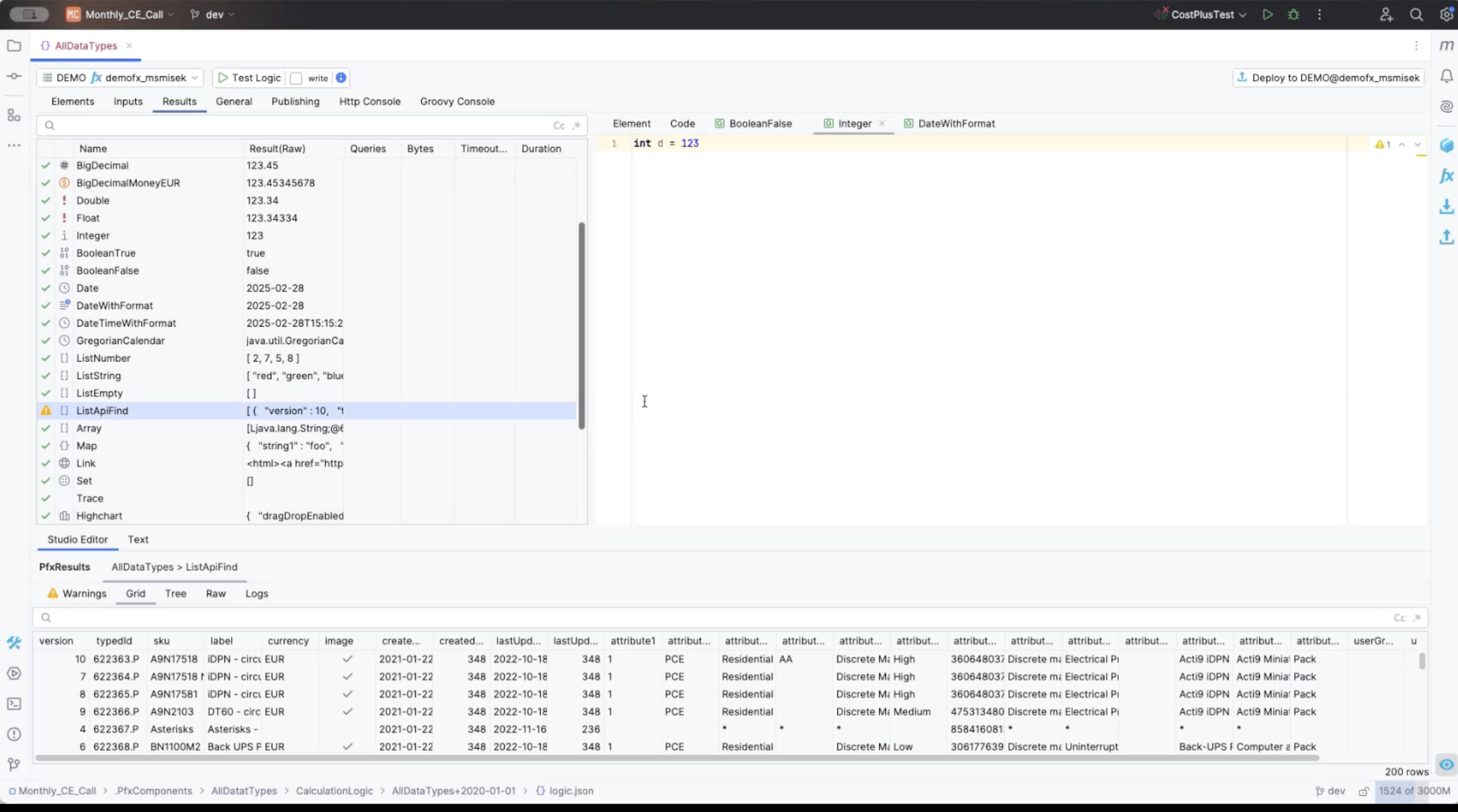
Task: Click Deploy to DEMO@demofx_msmisek button
Action: point(1328,78)
